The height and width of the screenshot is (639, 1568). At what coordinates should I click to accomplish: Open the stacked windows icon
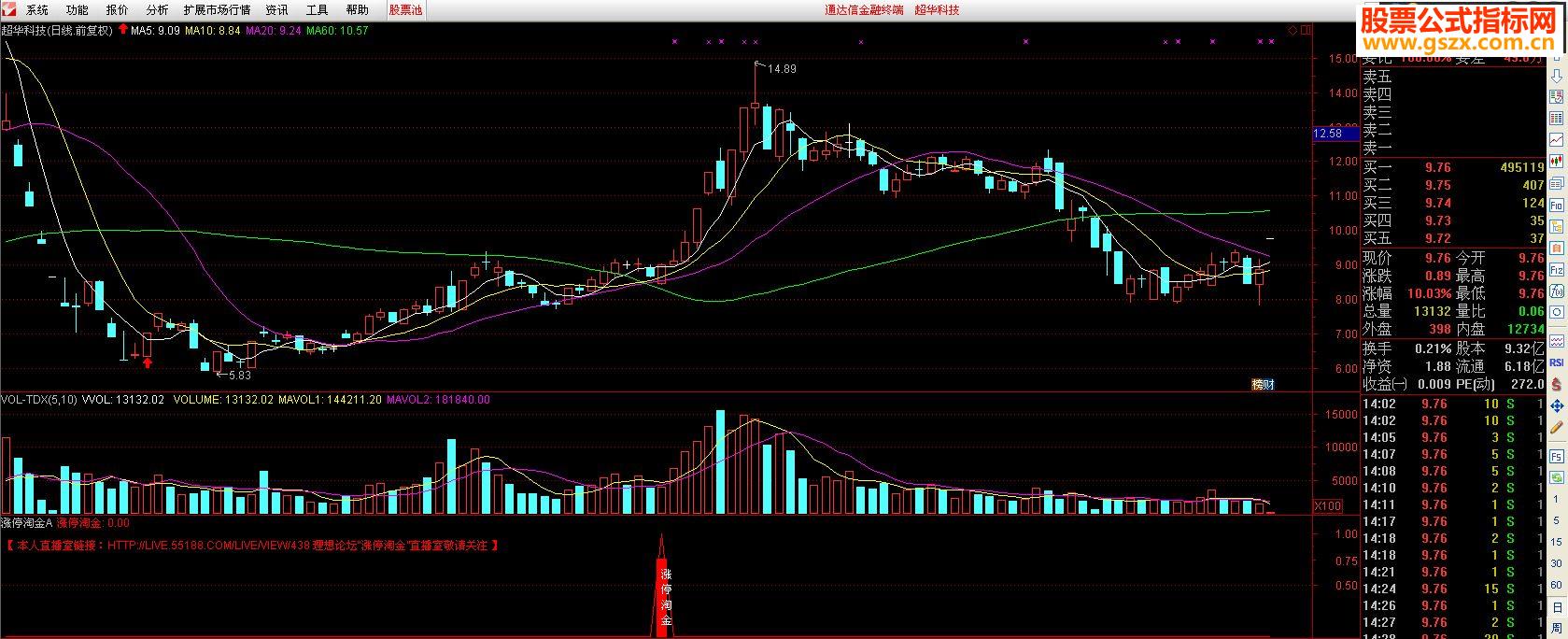1557,182
